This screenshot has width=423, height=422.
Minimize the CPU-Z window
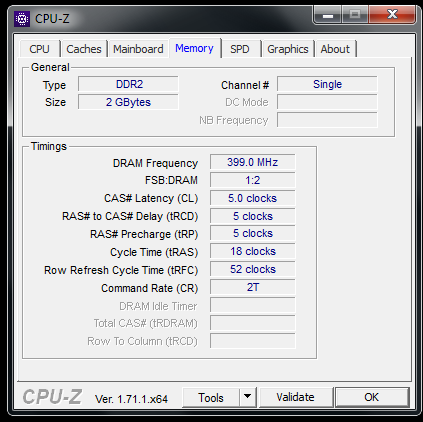(x=328, y=15)
